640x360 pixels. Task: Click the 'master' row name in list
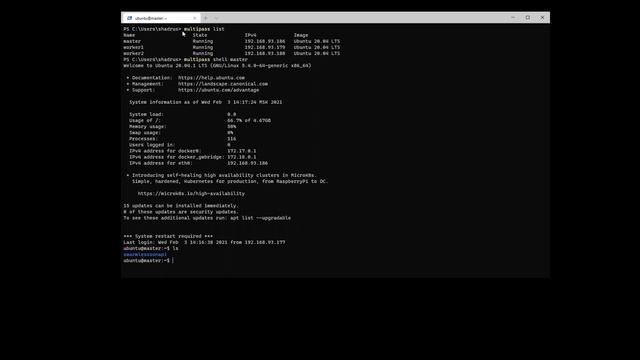point(132,41)
